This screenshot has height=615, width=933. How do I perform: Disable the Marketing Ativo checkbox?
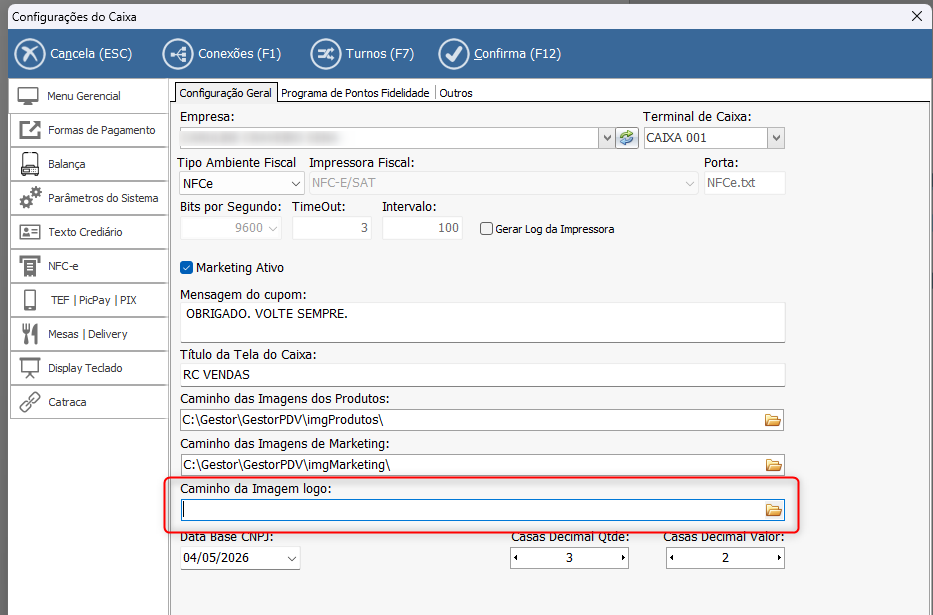click(187, 268)
